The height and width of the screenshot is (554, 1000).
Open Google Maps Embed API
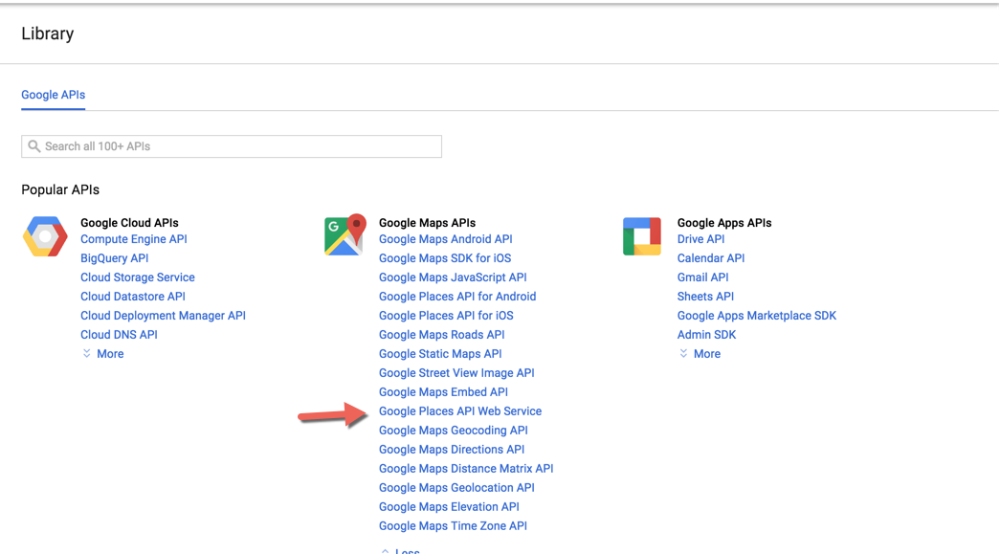coord(443,392)
